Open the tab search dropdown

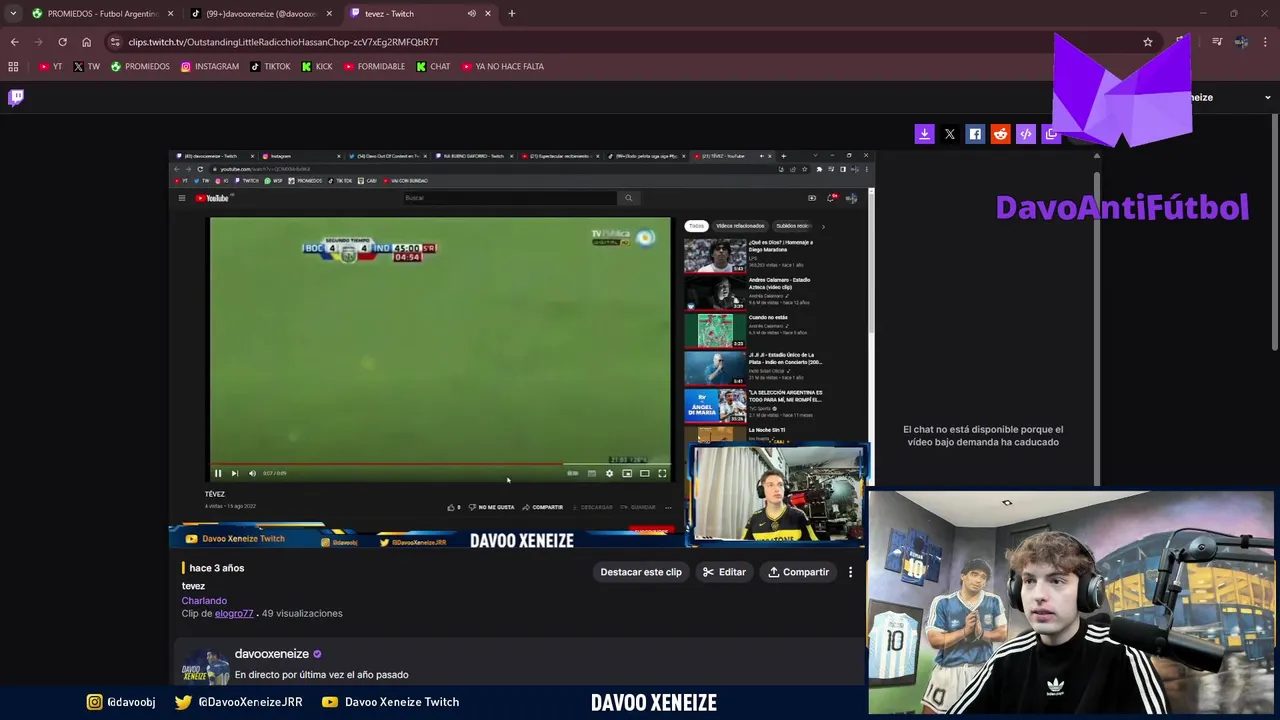13,14
